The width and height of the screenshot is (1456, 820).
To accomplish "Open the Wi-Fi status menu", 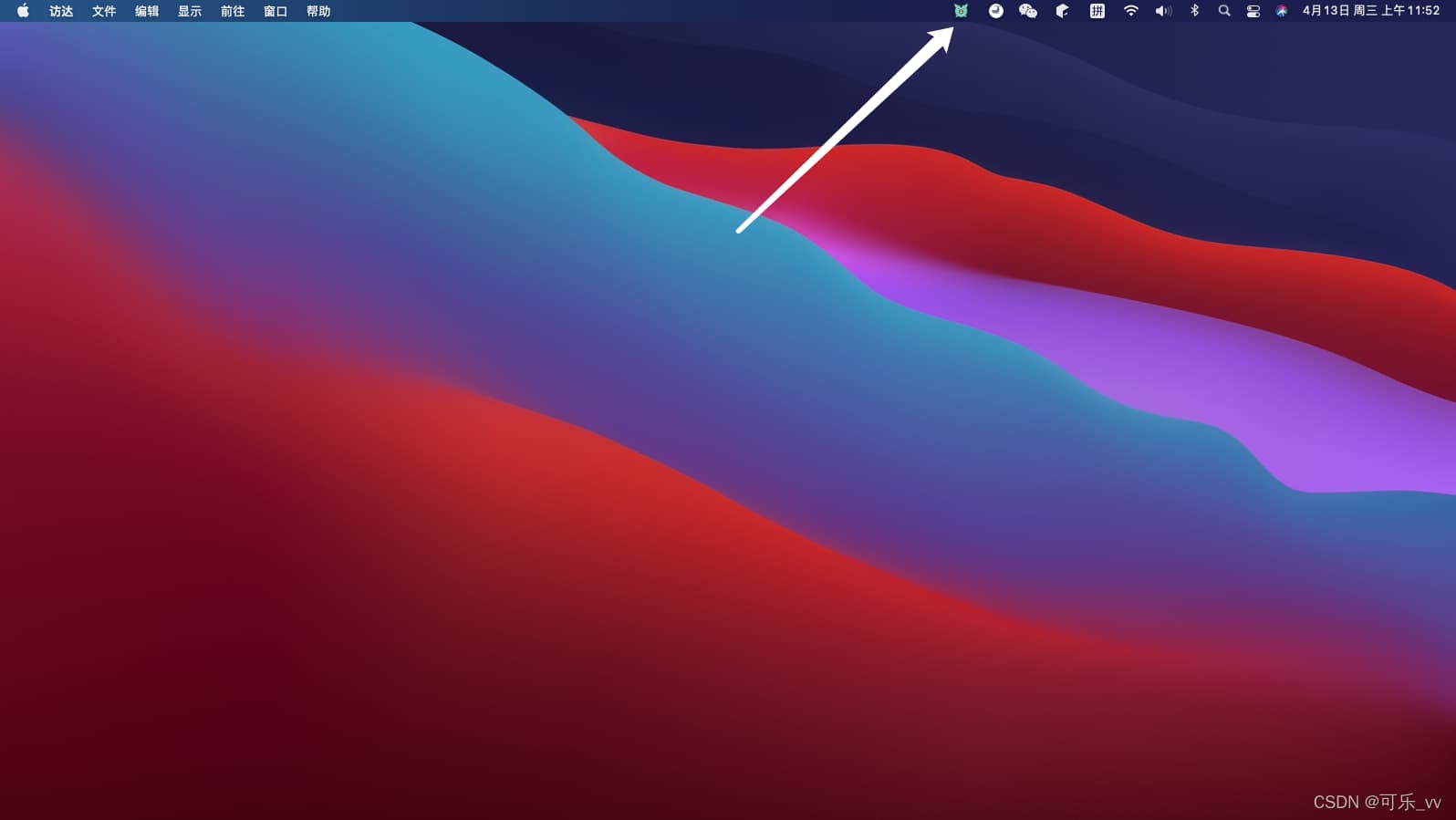I will point(1131,11).
